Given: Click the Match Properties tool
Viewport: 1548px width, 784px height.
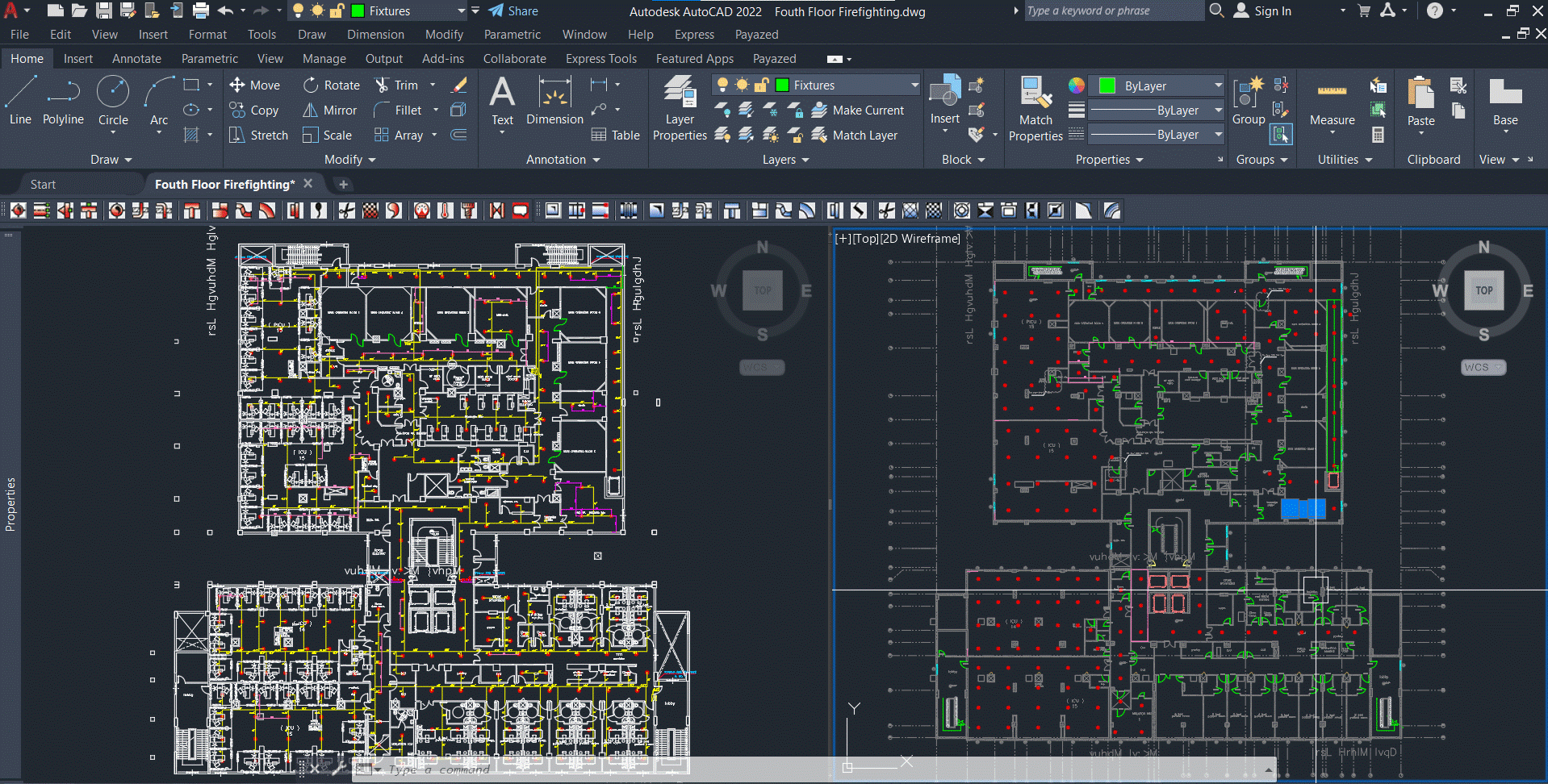Looking at the screenshot, I should click(1035, 108).
